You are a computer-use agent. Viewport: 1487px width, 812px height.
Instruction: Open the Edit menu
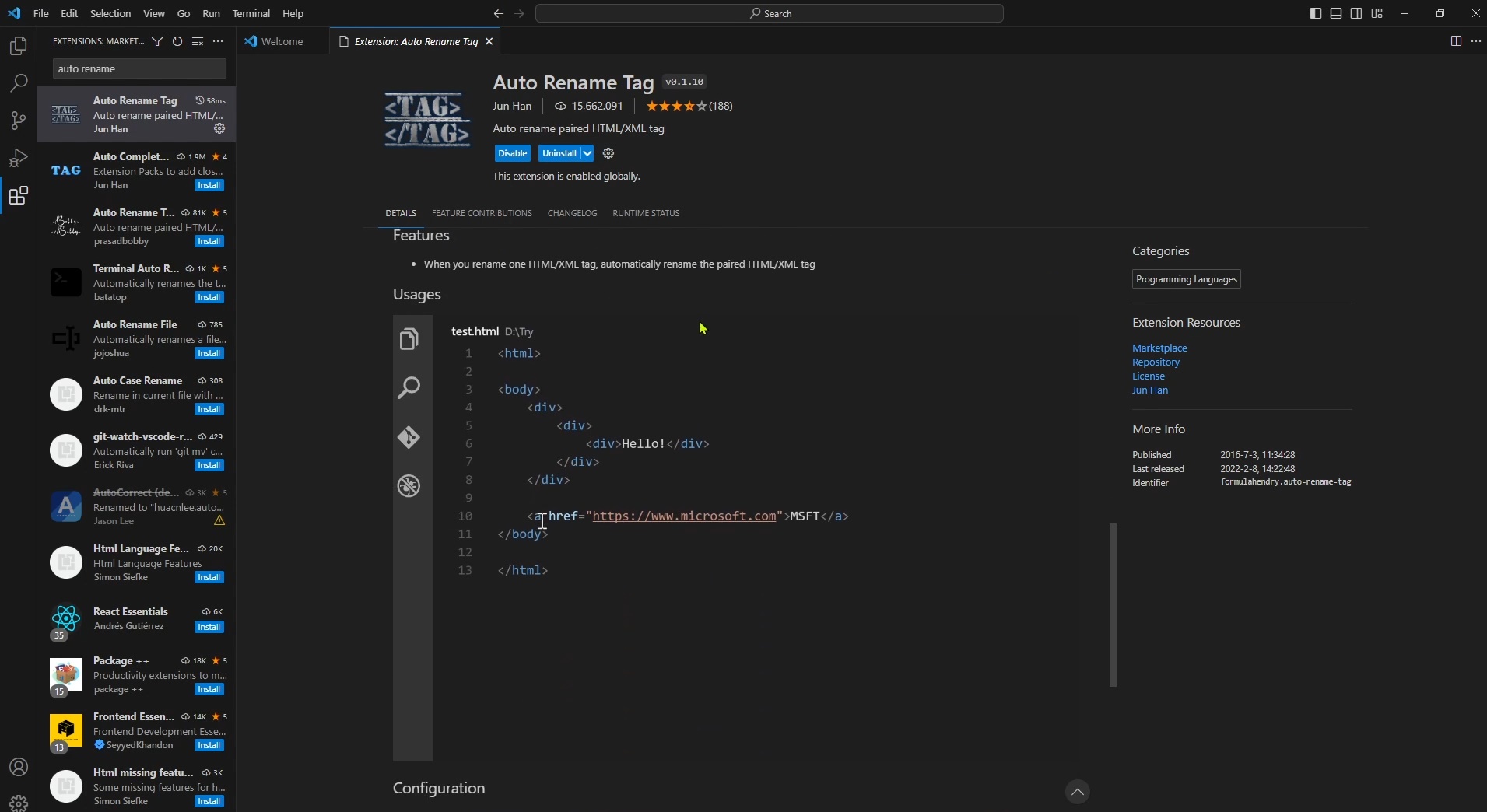tap(69, 13)
